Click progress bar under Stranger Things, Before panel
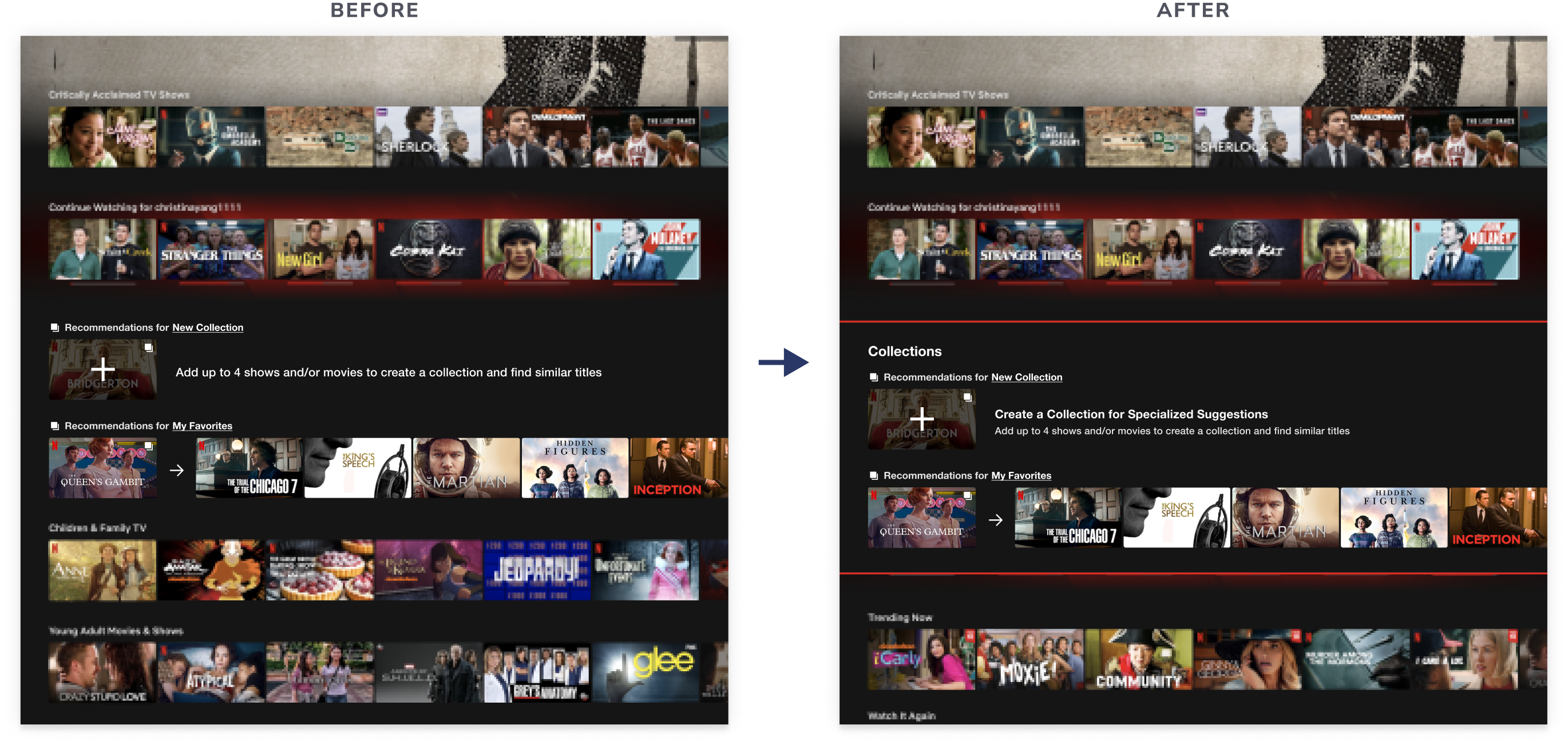Image resolution: width=1568 pixels, height=745 pixels. point(211,283)
